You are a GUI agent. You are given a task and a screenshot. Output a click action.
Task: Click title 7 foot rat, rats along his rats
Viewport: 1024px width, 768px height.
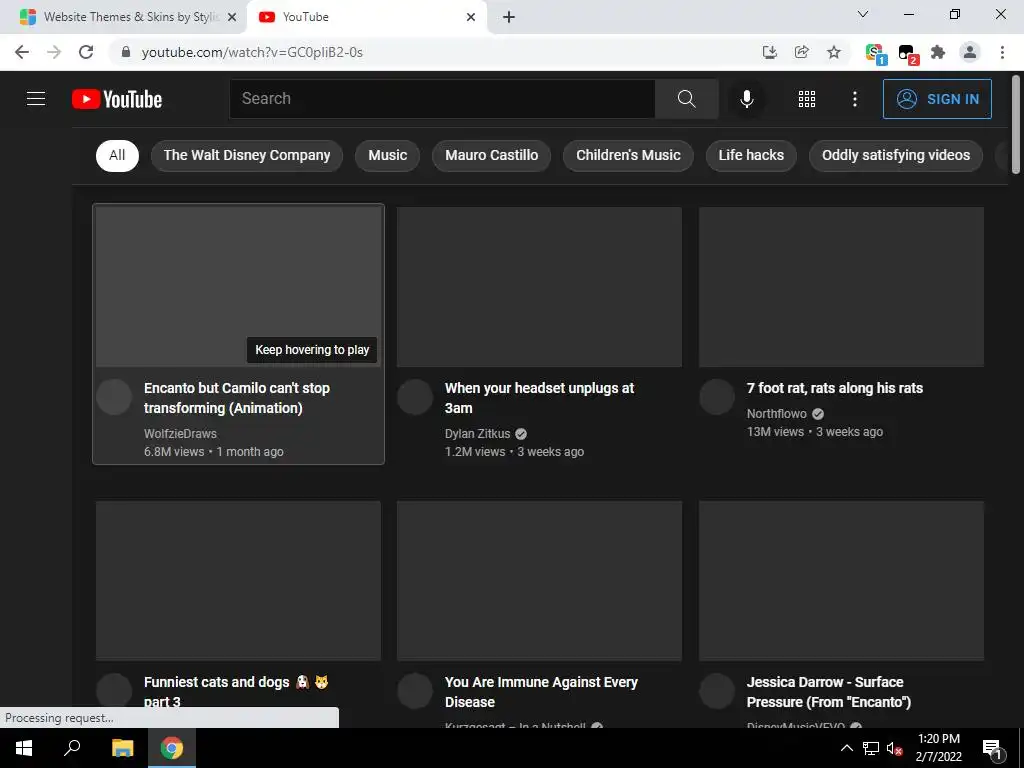tap(835, 388)
